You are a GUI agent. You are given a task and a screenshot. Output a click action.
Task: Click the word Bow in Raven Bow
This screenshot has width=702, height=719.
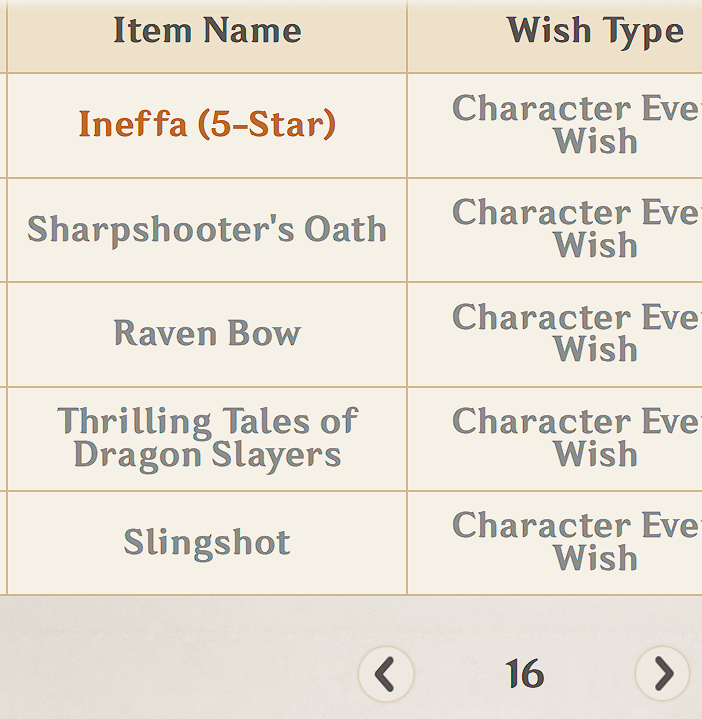265,333
